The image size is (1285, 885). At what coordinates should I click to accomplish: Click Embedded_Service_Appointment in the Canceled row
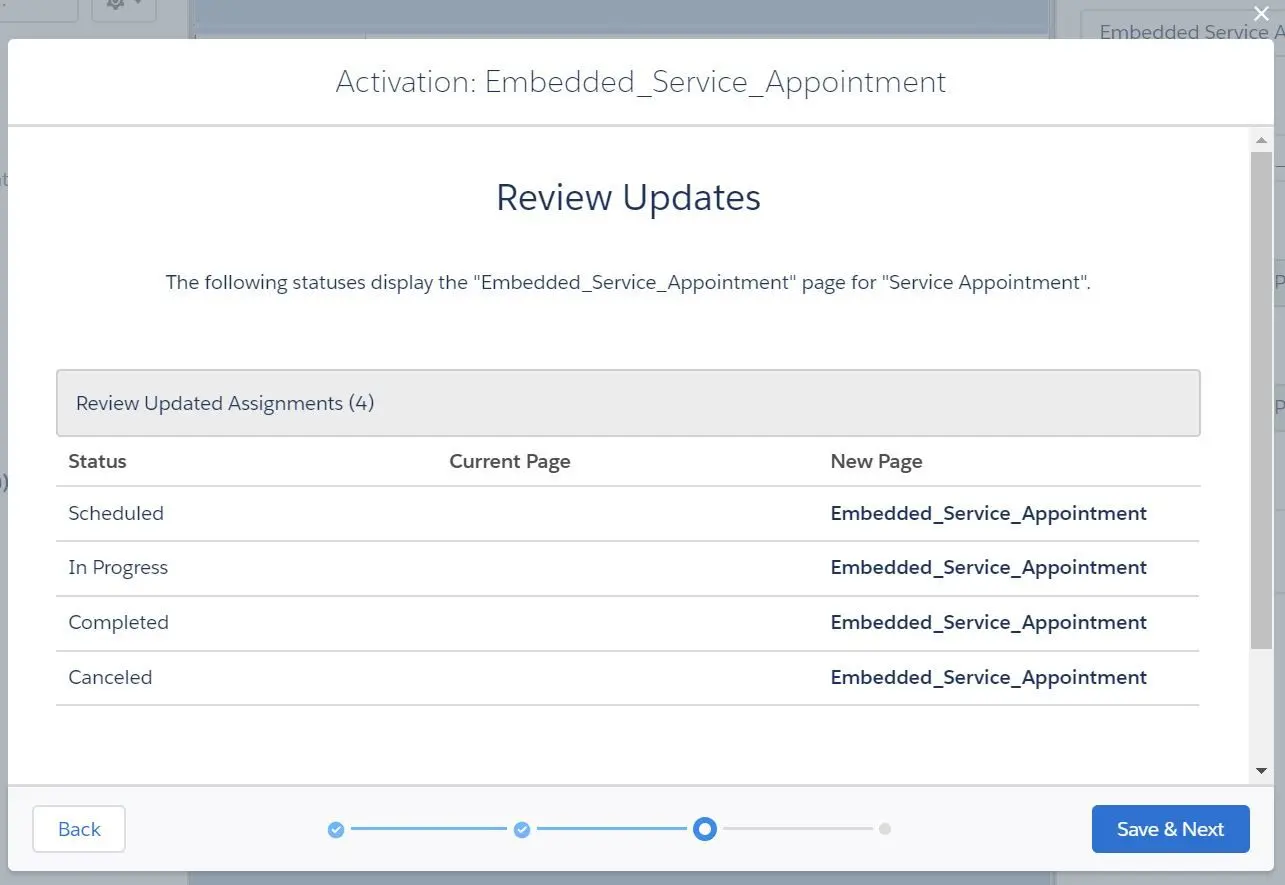tap(988, 677)
